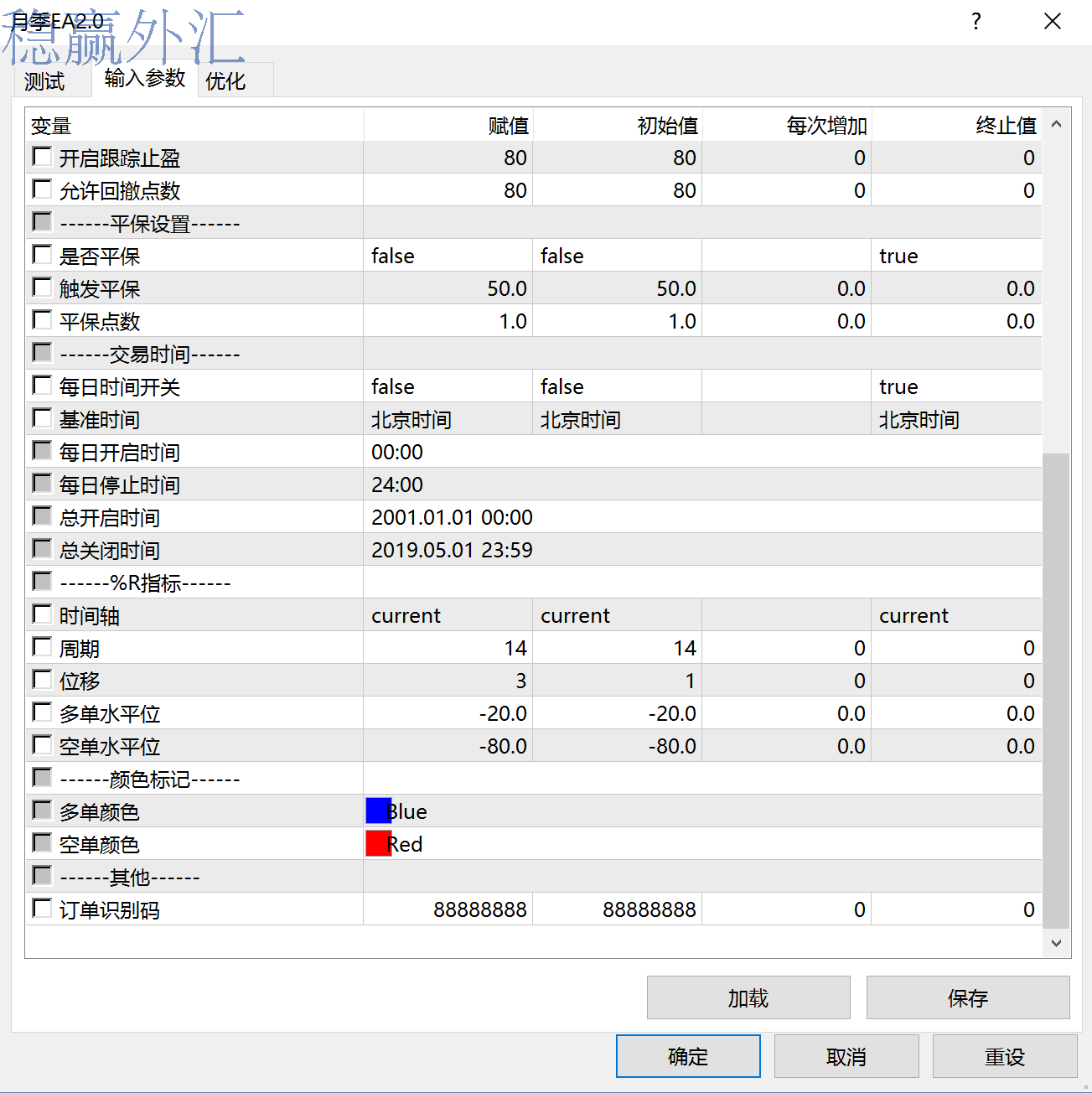The image size is (1092, 1093).
Task: Click the scrollbar down arrow
Action: point(1056,943)
